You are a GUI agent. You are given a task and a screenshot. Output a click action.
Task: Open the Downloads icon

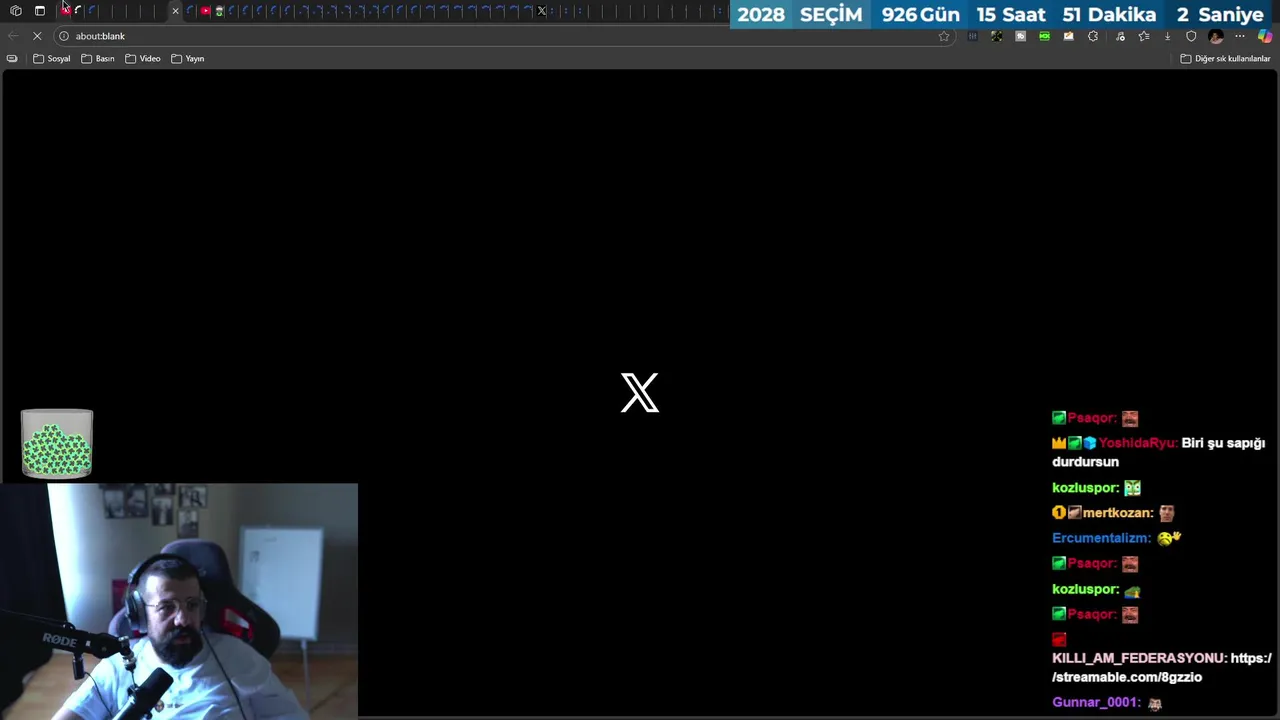click(x=1167, y=36)
